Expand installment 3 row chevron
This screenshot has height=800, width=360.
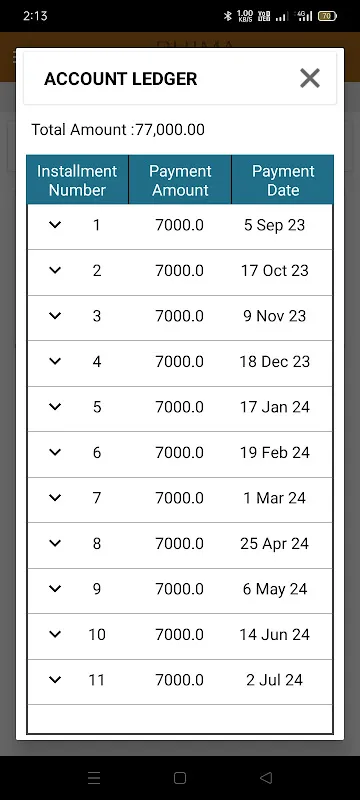[x=55, y=315]
